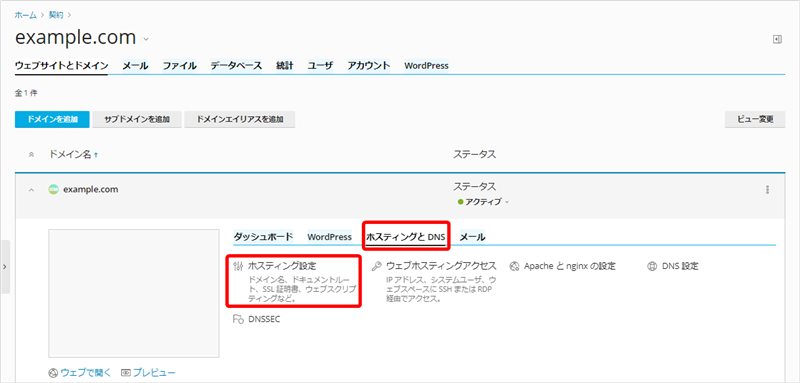Image resolution: width=800 pixels, height=383 pixels.
Task: Open the DNS 設定 link
Action: (680, 266)
